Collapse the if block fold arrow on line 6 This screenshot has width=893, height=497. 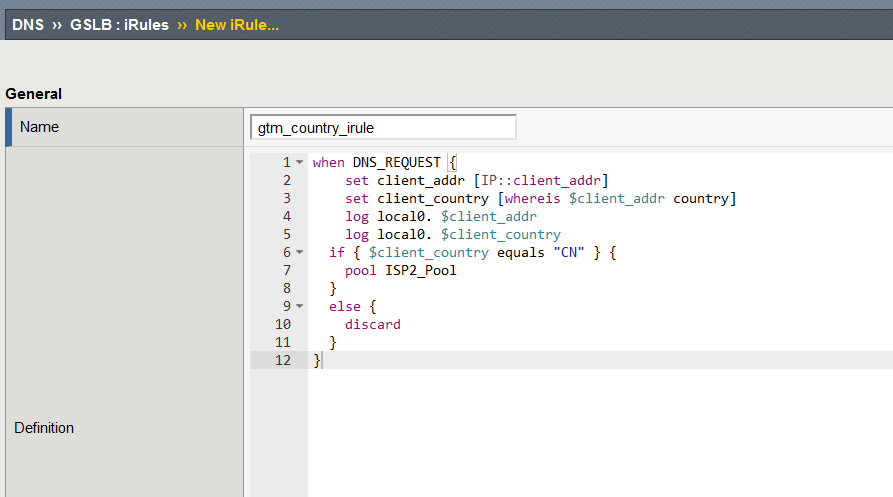pyautogui.click(x=300, y=252)
